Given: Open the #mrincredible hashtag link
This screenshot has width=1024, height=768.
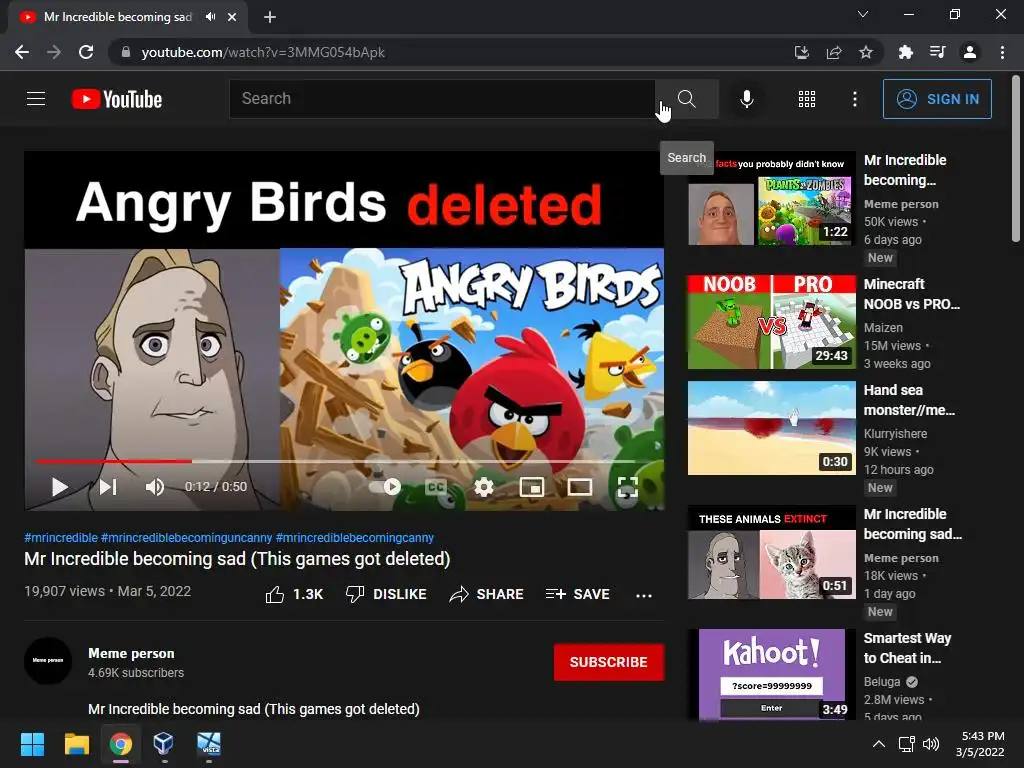Looking at the screenshot, I should click(x=61, y=537).
